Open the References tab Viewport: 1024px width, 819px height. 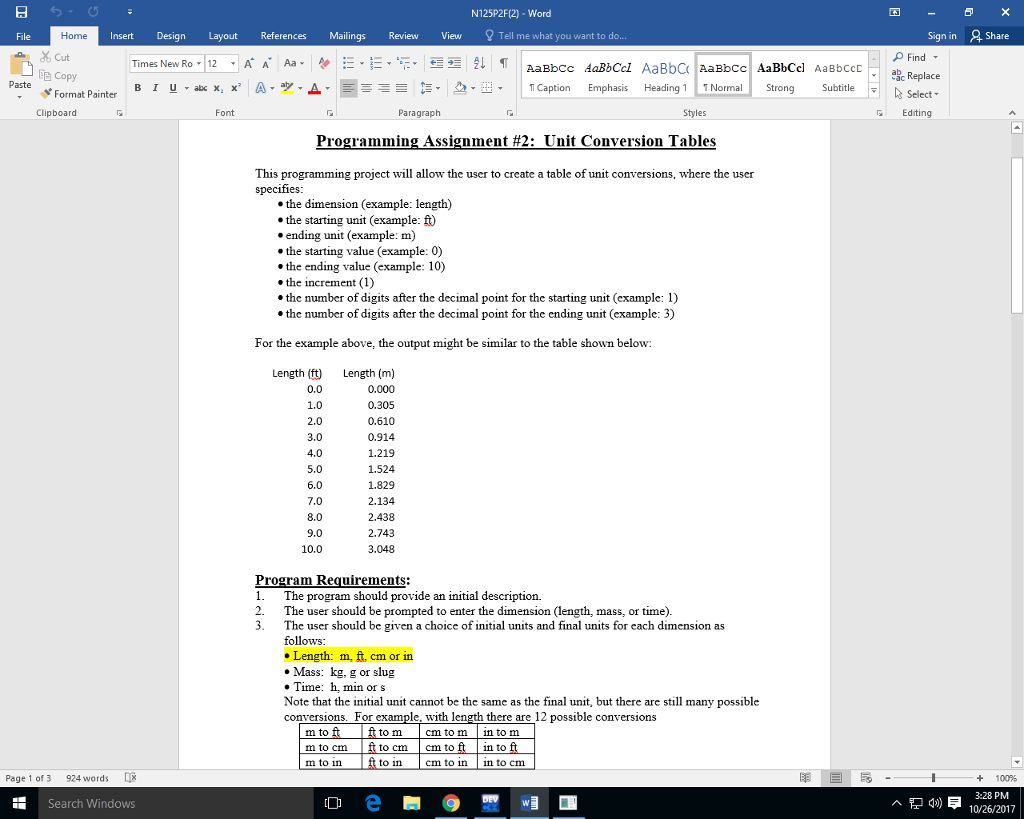[x=283, y=34]
